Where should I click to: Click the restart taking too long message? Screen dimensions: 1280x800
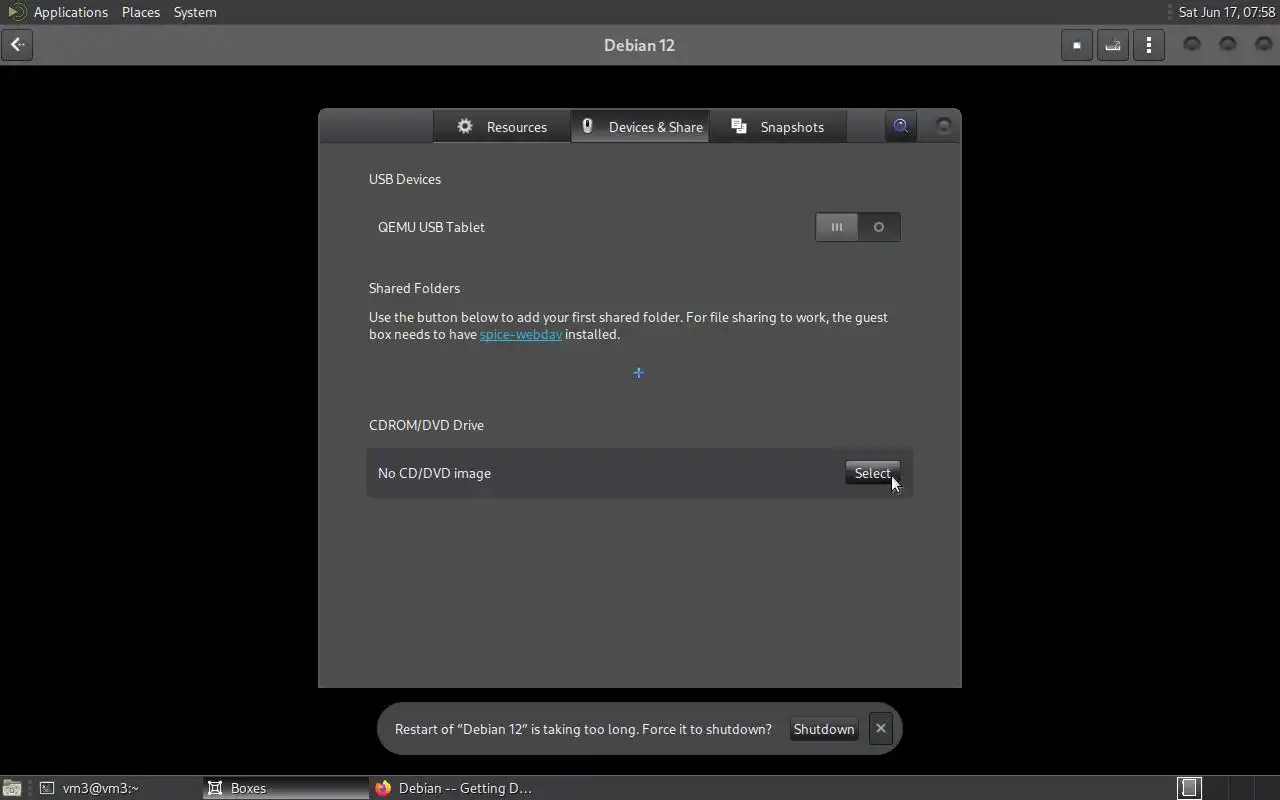583,729
